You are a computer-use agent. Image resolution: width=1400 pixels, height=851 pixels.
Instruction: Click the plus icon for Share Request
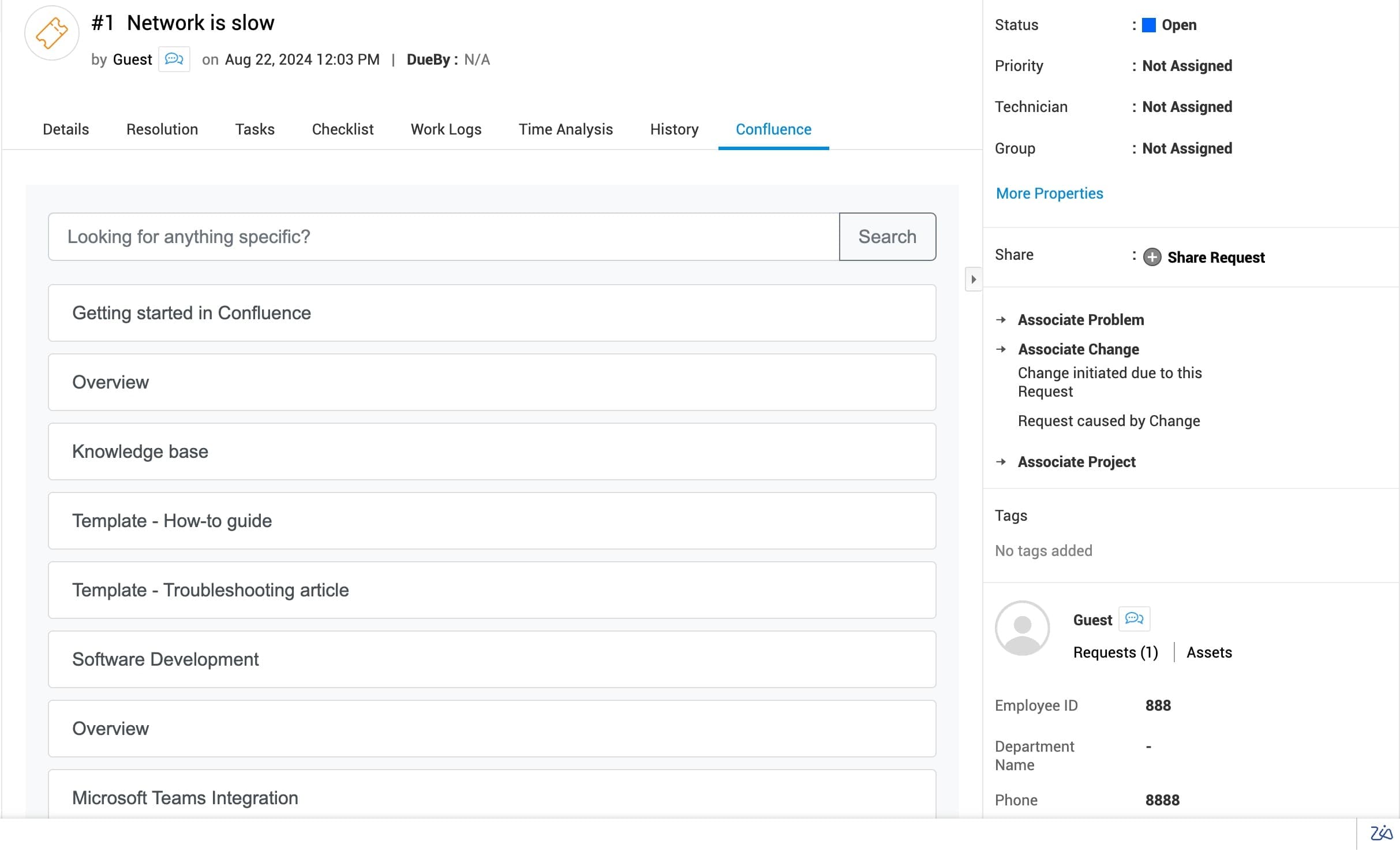click(1152, 257)
